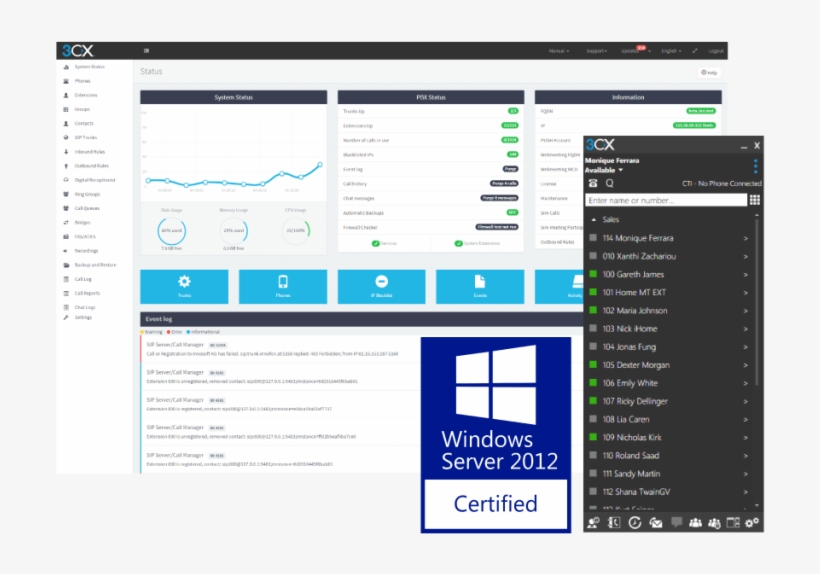Open the Available status dropdown in softphone

tap(604, 170)
